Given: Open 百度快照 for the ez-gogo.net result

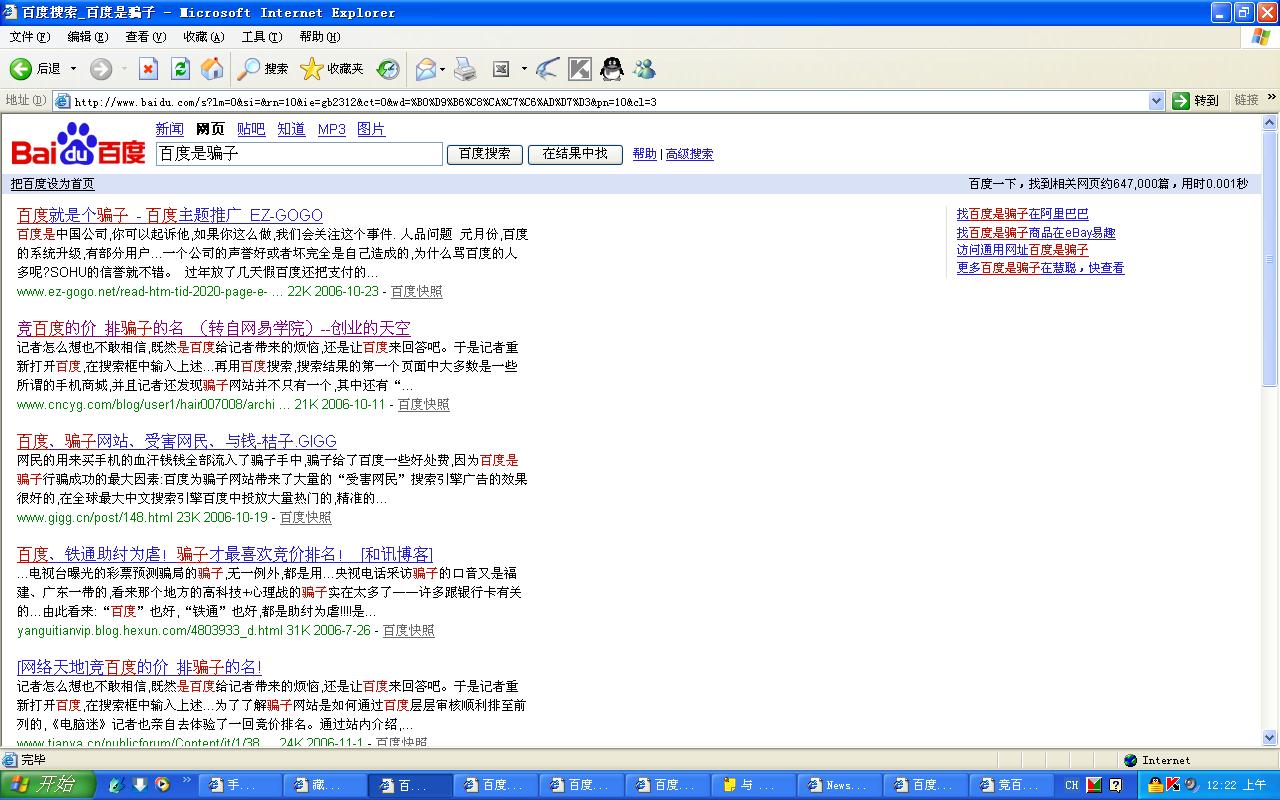Looking at the screenshot, I should pyautogui.click(x=417, y=292).
